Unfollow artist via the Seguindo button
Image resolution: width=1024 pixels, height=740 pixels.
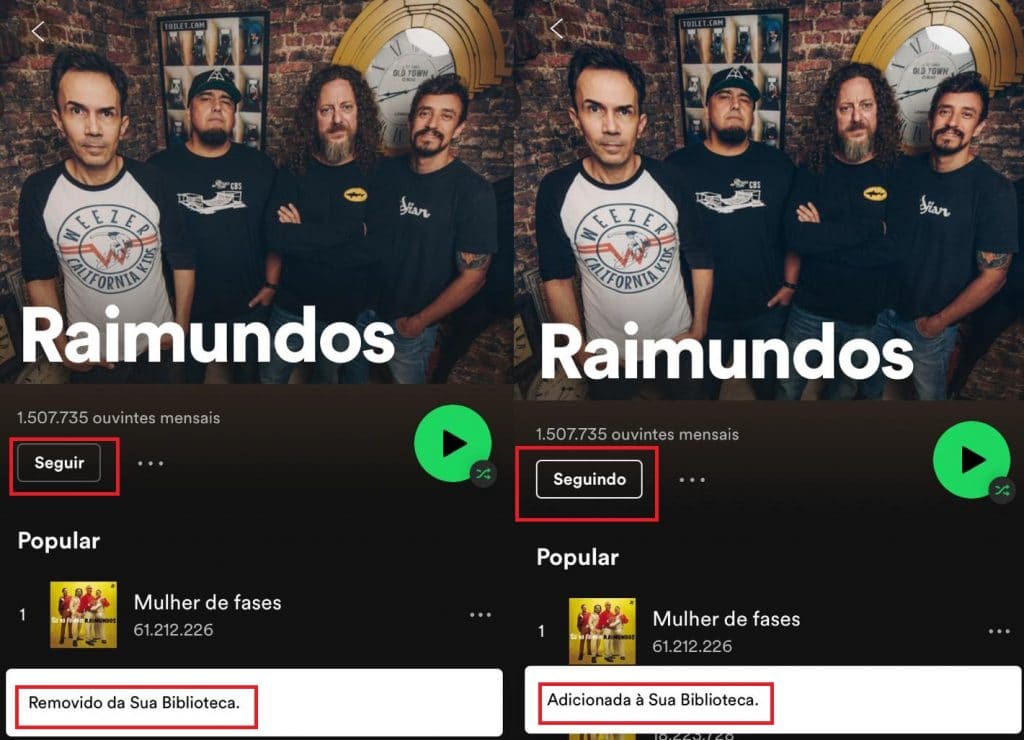[x=589, y=479]
